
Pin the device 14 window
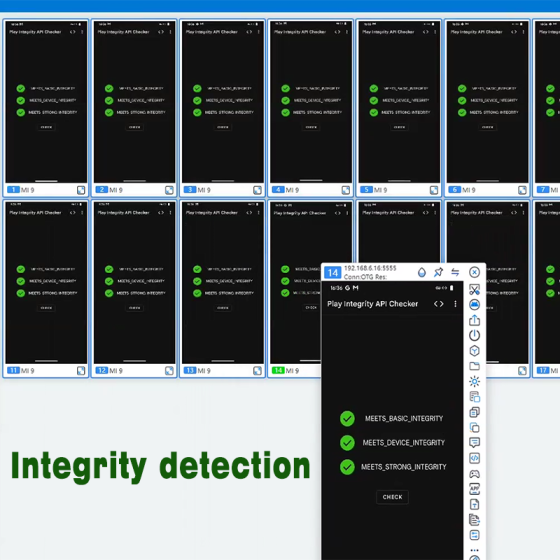pyautogui.click(x=438, y=272)
